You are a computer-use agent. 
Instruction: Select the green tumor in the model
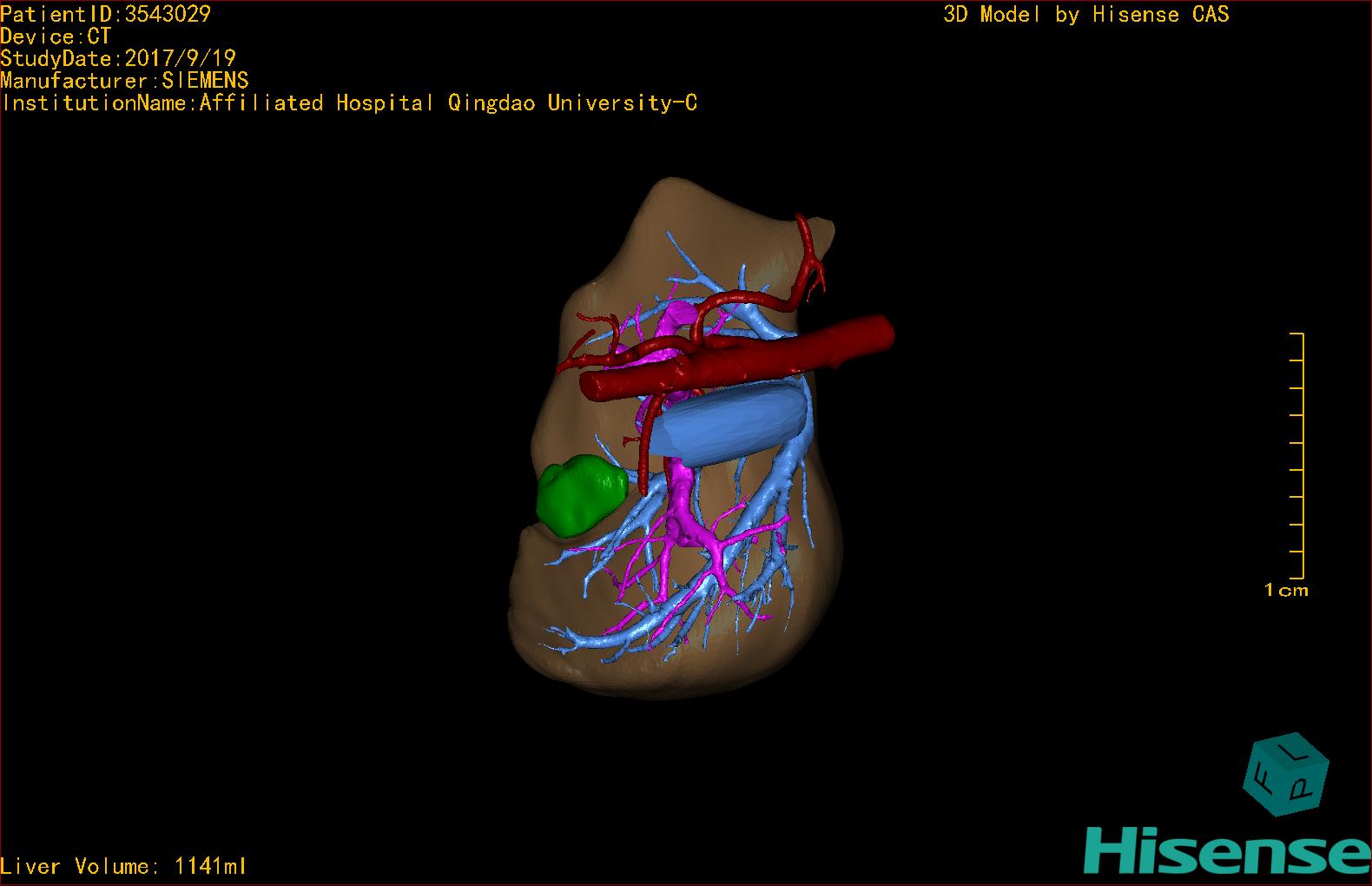point(579,497)
